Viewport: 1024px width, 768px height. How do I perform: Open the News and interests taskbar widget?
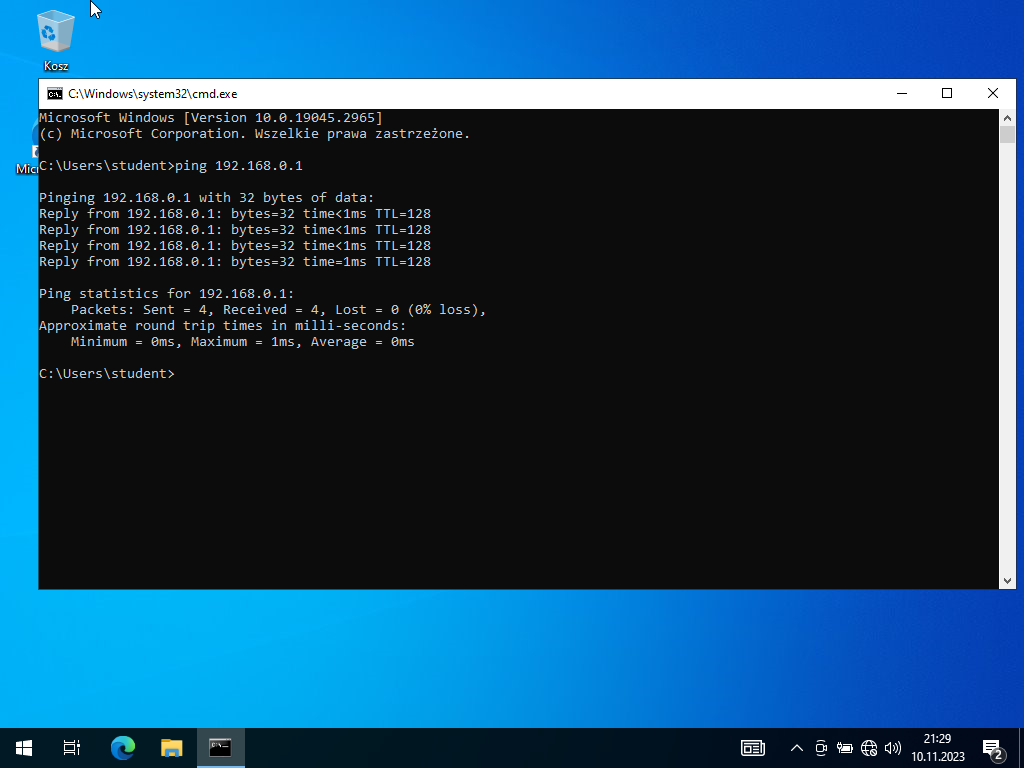click(752, 748)
